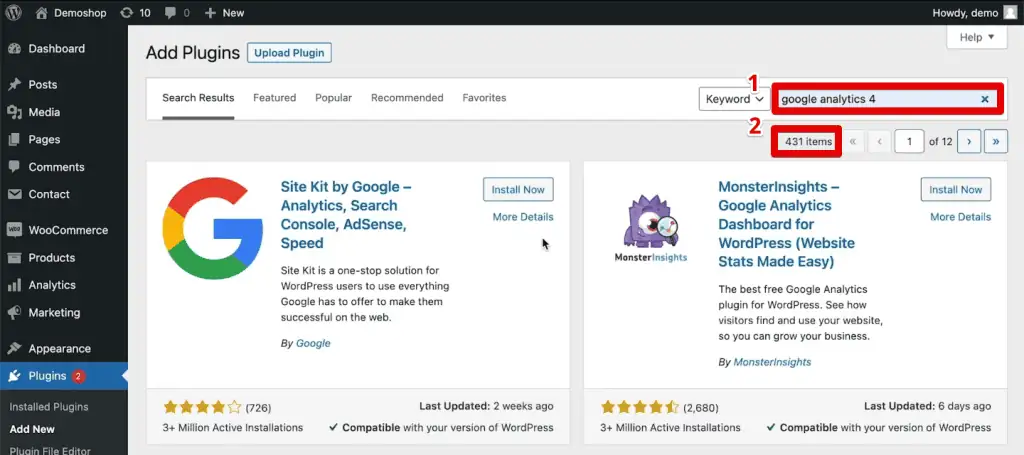Click the MonsterInsights plugin logo
This screenshot has width=1024, height=455.
click(x=650, y=228)
